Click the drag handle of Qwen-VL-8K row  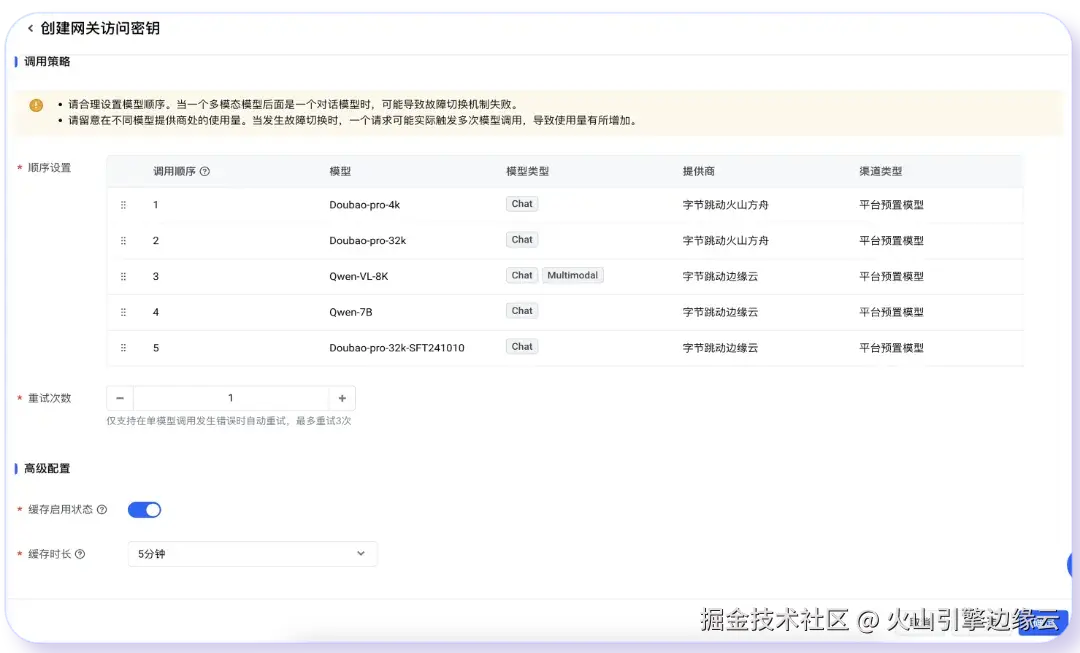tap(124, 276)
